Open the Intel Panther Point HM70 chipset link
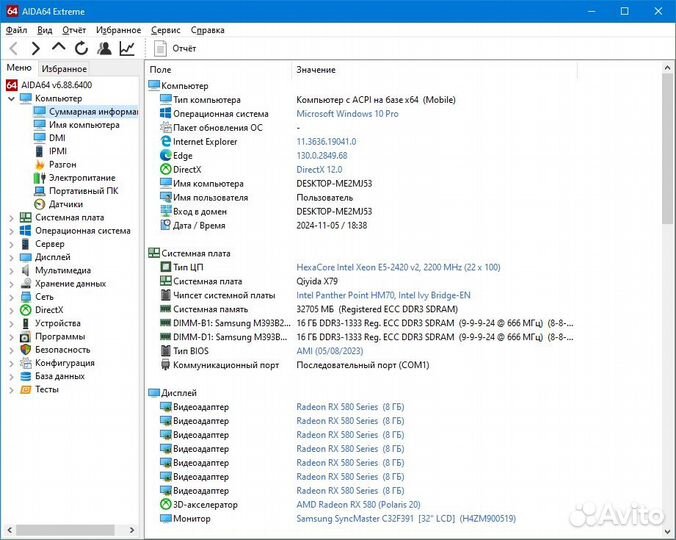The width and height of the screenshot is (676, 540). click(x=383, y=295)
